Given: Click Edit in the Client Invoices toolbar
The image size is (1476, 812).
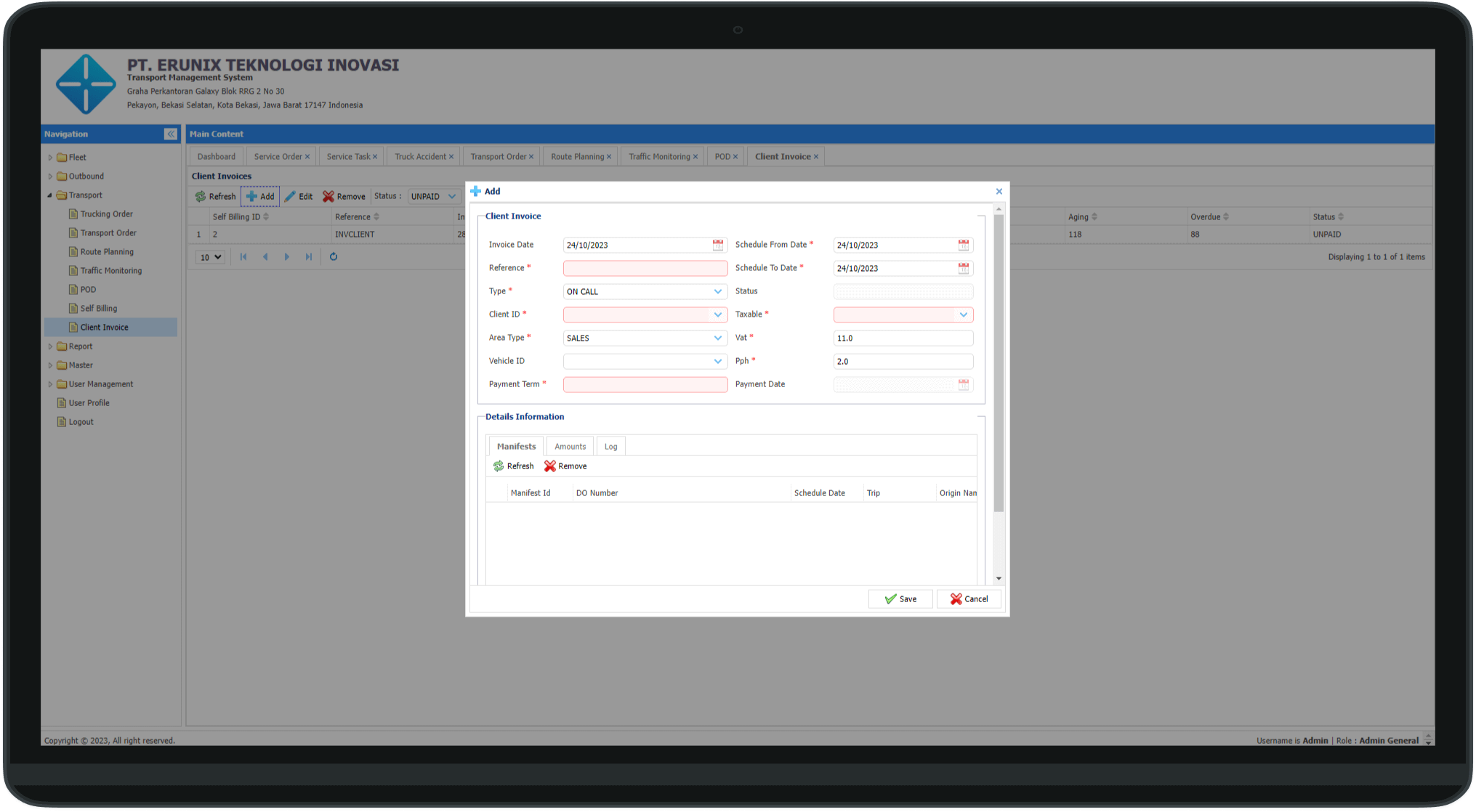Looking at the screenshot, I should [299, 197].
